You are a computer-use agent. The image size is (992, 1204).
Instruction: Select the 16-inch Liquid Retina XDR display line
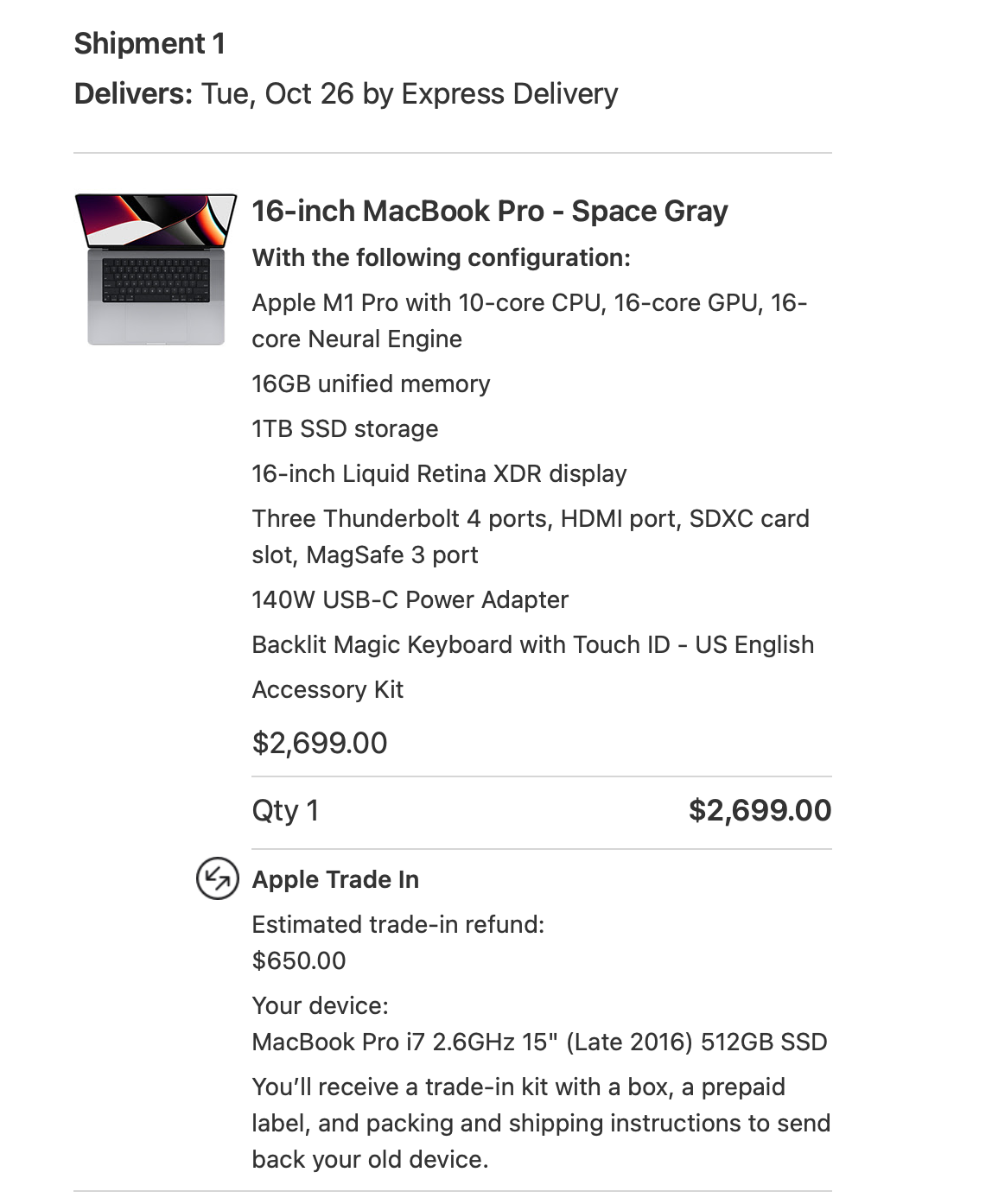[439, 473]
